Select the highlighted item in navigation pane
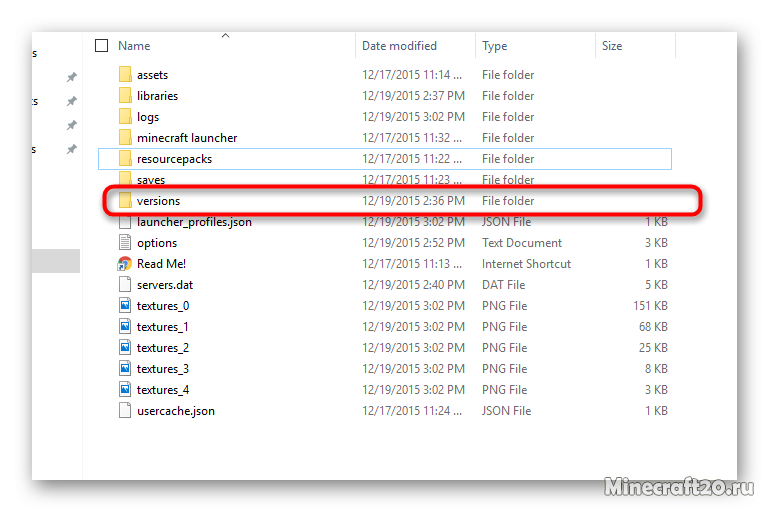769x512 pixels. [x=55, y=261]
